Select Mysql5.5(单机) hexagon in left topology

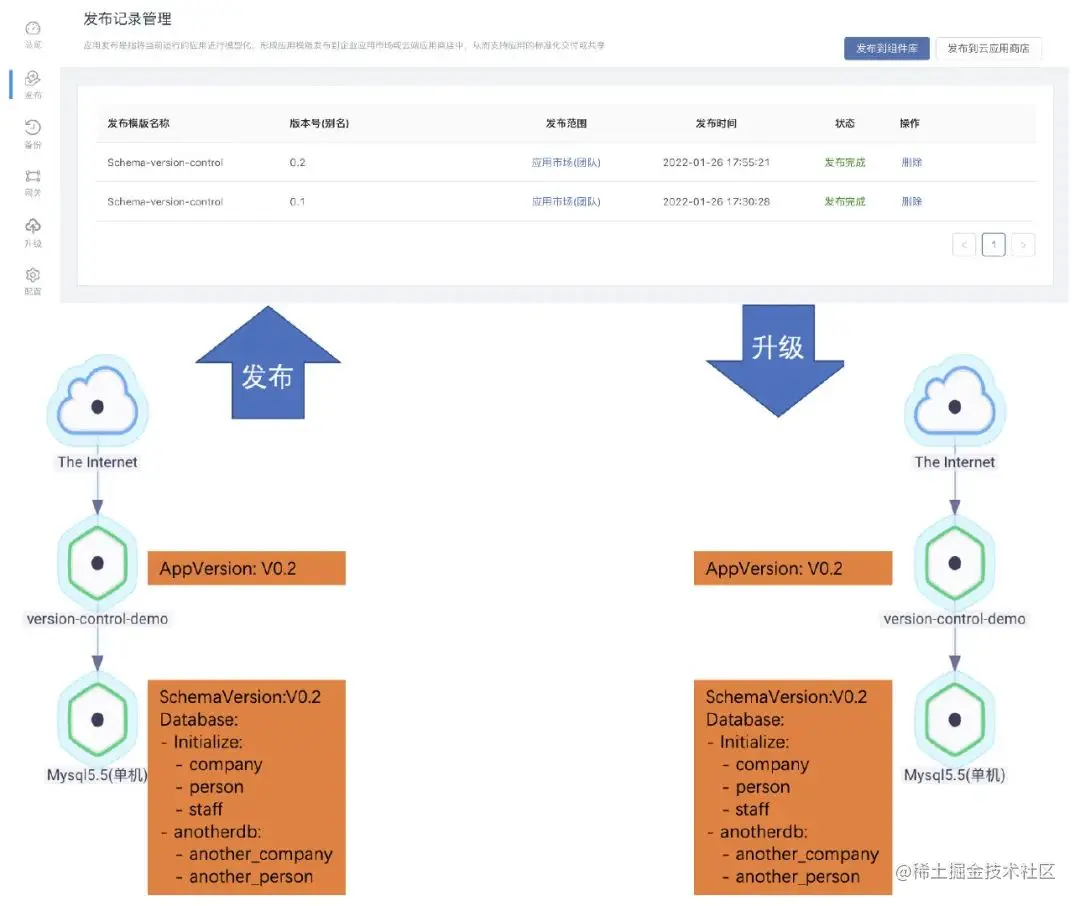click(97, 719)
